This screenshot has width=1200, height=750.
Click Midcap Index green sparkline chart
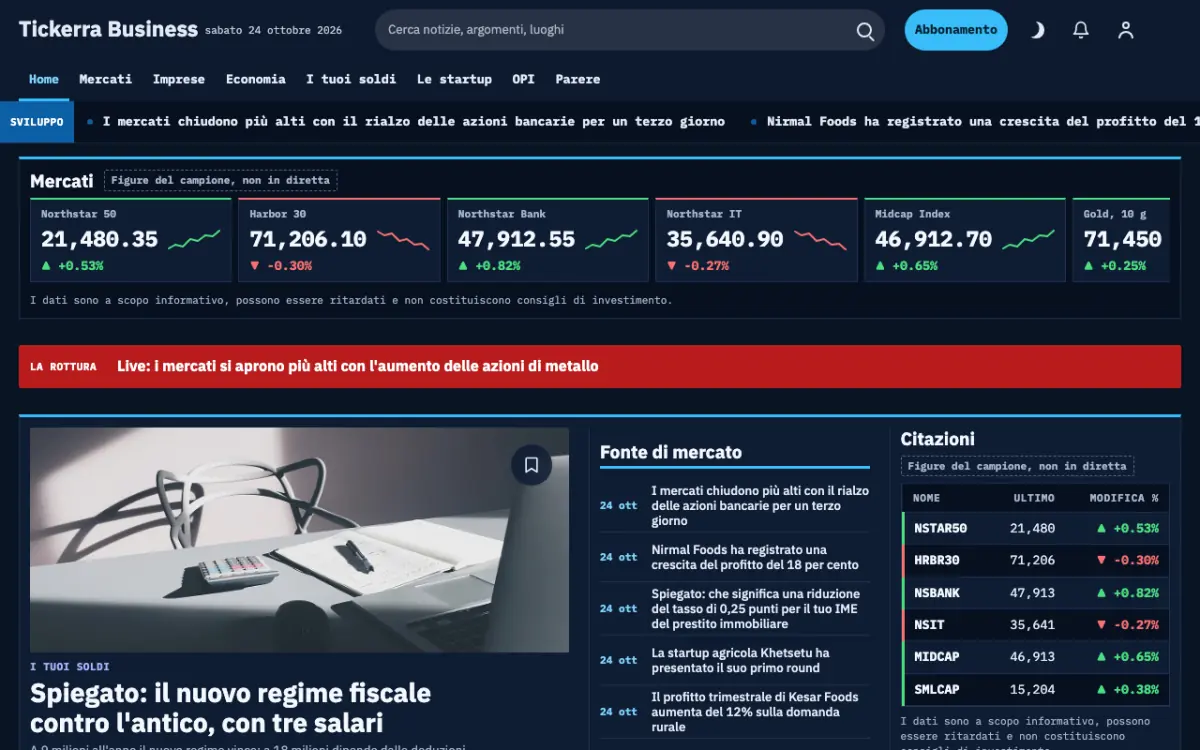(1028, 240)
